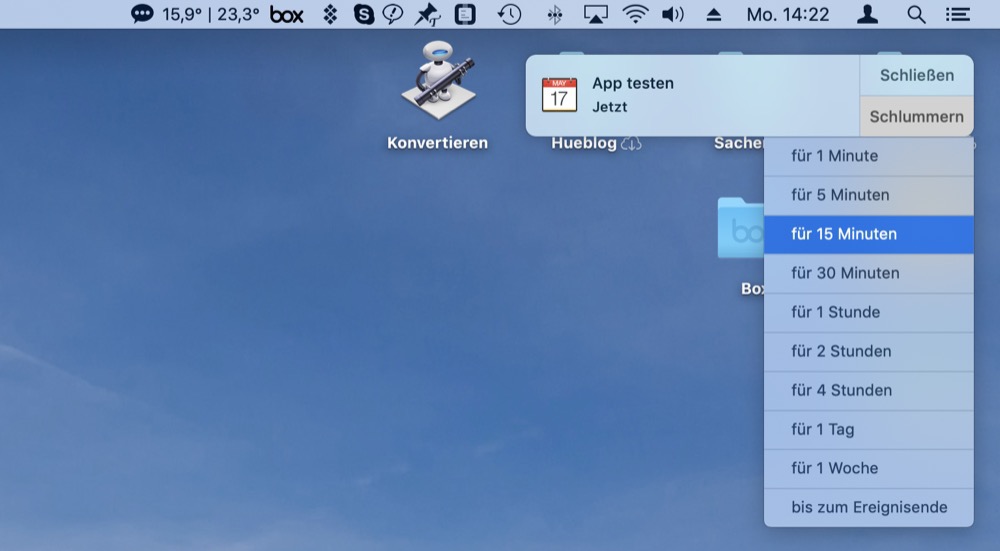1000x551 pixels.
Task: Click the volume speaker icon
Action: click(673, 14)
